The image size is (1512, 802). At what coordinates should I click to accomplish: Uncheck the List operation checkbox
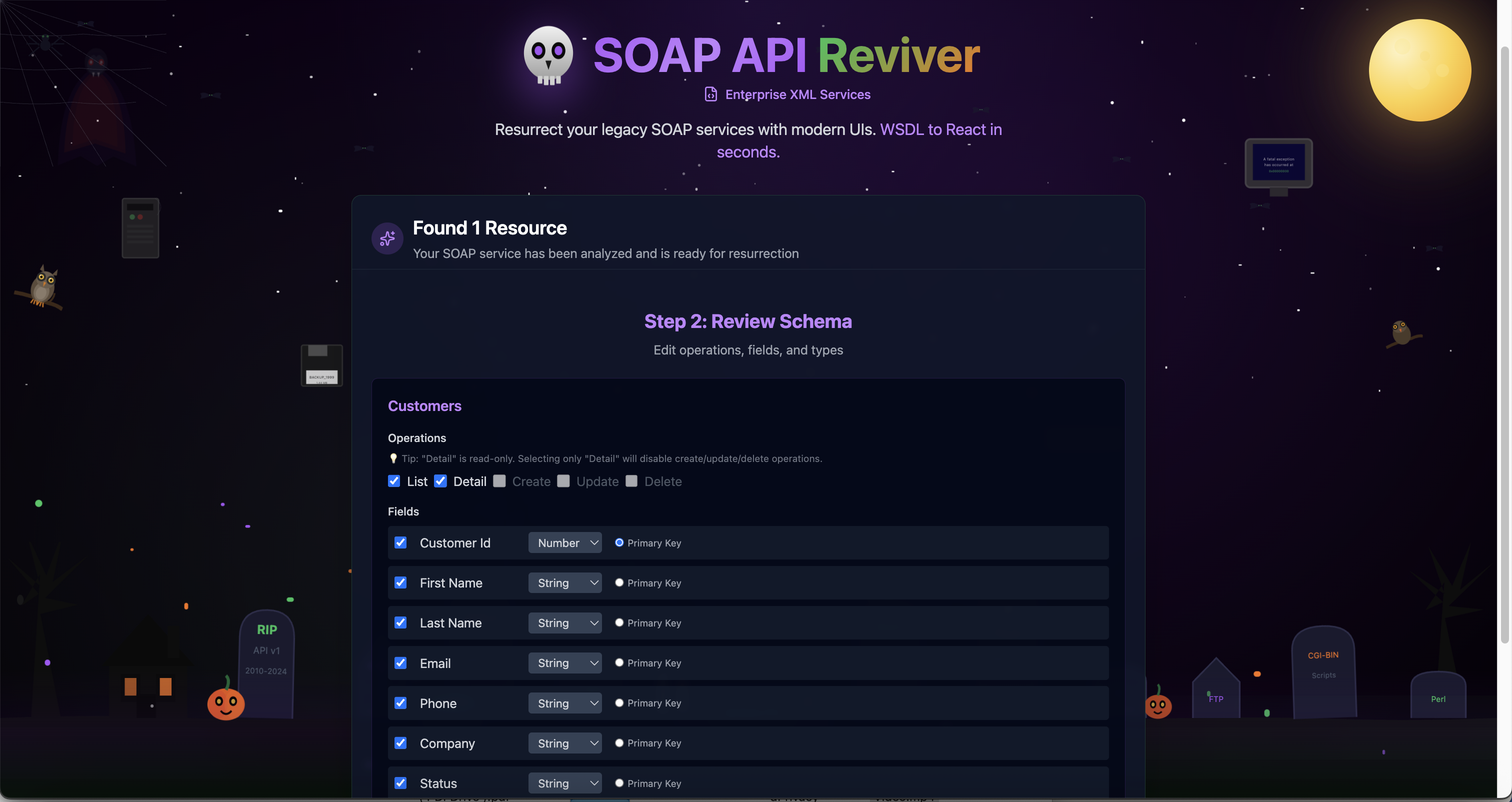(394, 481)
